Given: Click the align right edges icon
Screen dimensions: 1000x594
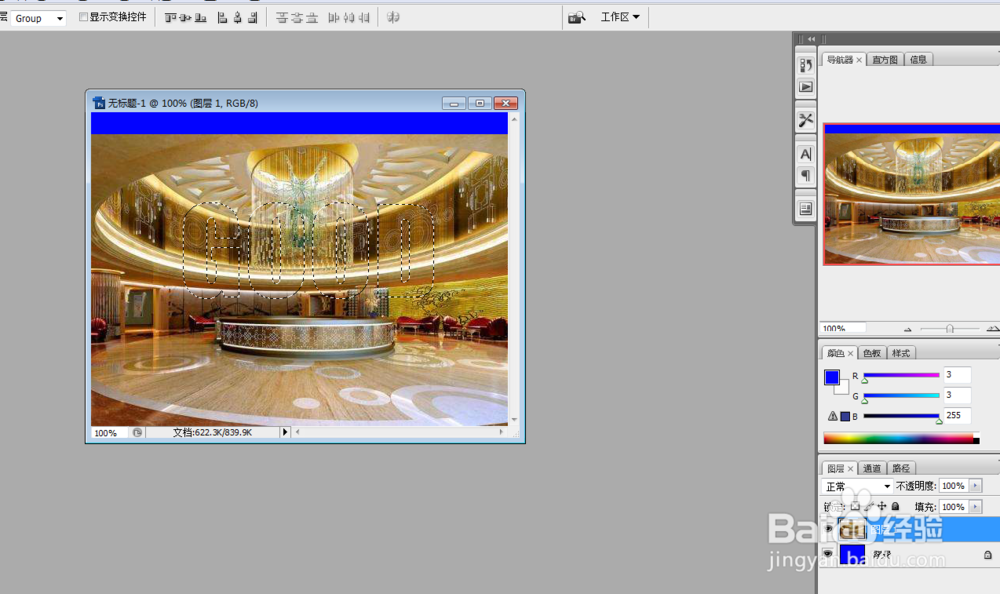Looking at the screenshot, I should tap(253, 18).
